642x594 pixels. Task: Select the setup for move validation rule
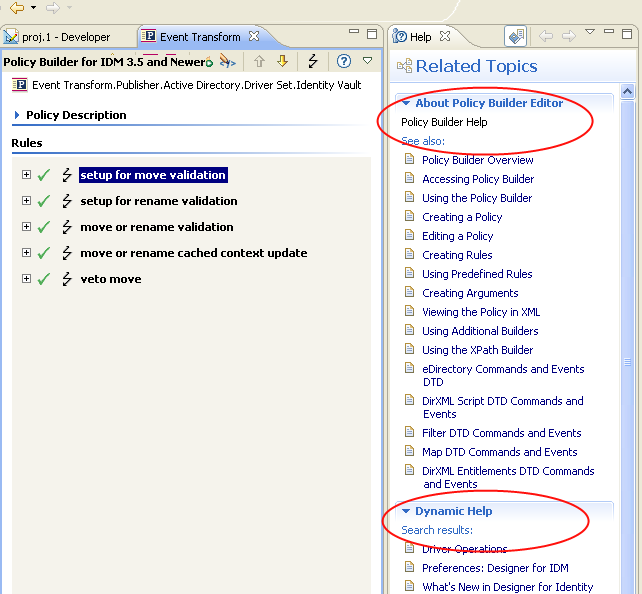tap(153, 175)
